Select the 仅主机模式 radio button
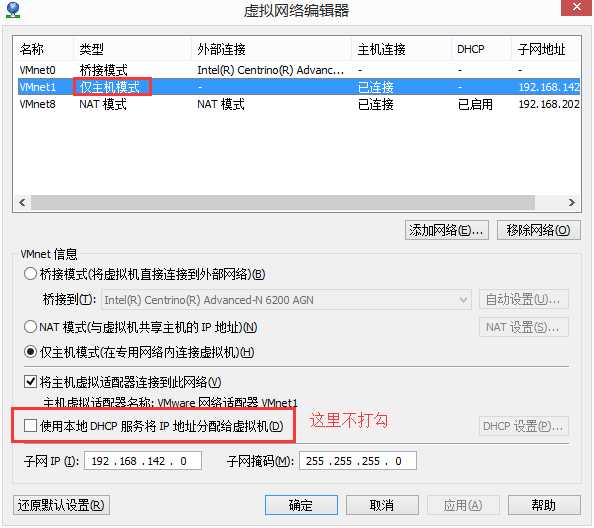594x528 pixels. point(30,352)
